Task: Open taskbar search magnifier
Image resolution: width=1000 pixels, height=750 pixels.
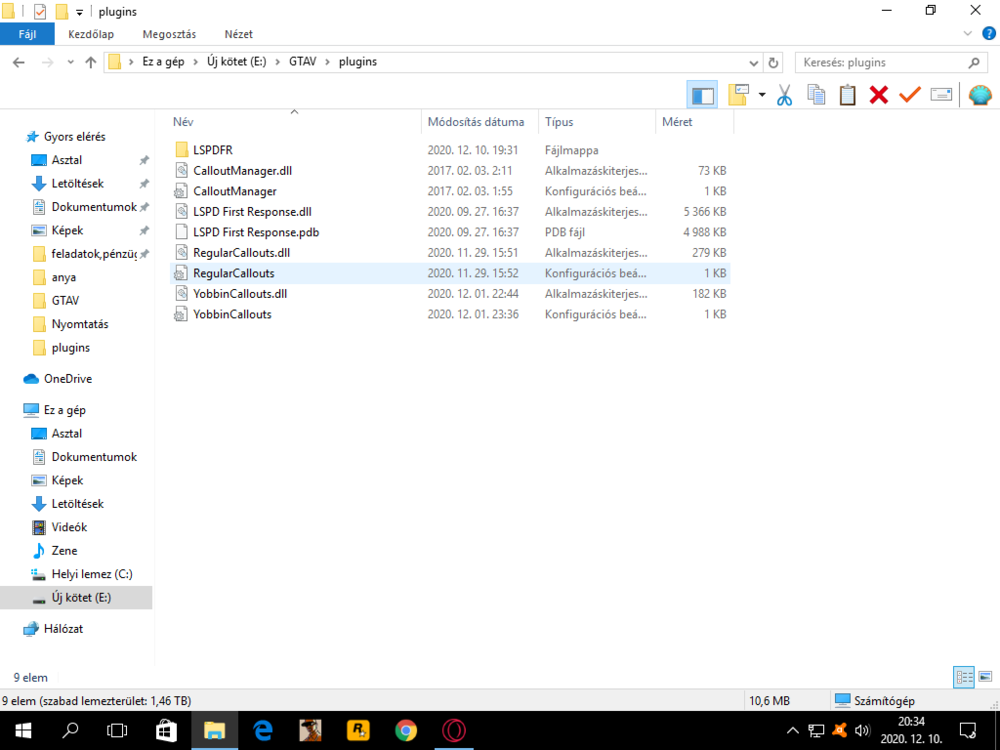Action: click(70, 730)
